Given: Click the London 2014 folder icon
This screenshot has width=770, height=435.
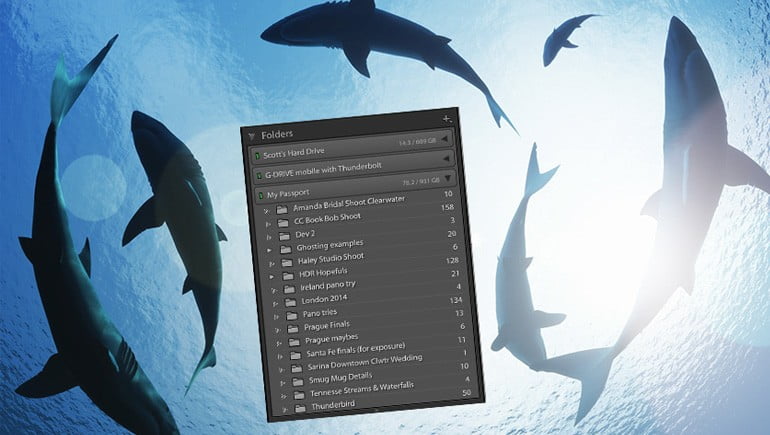Looking at the screenshot, I should tap(291, 302).
